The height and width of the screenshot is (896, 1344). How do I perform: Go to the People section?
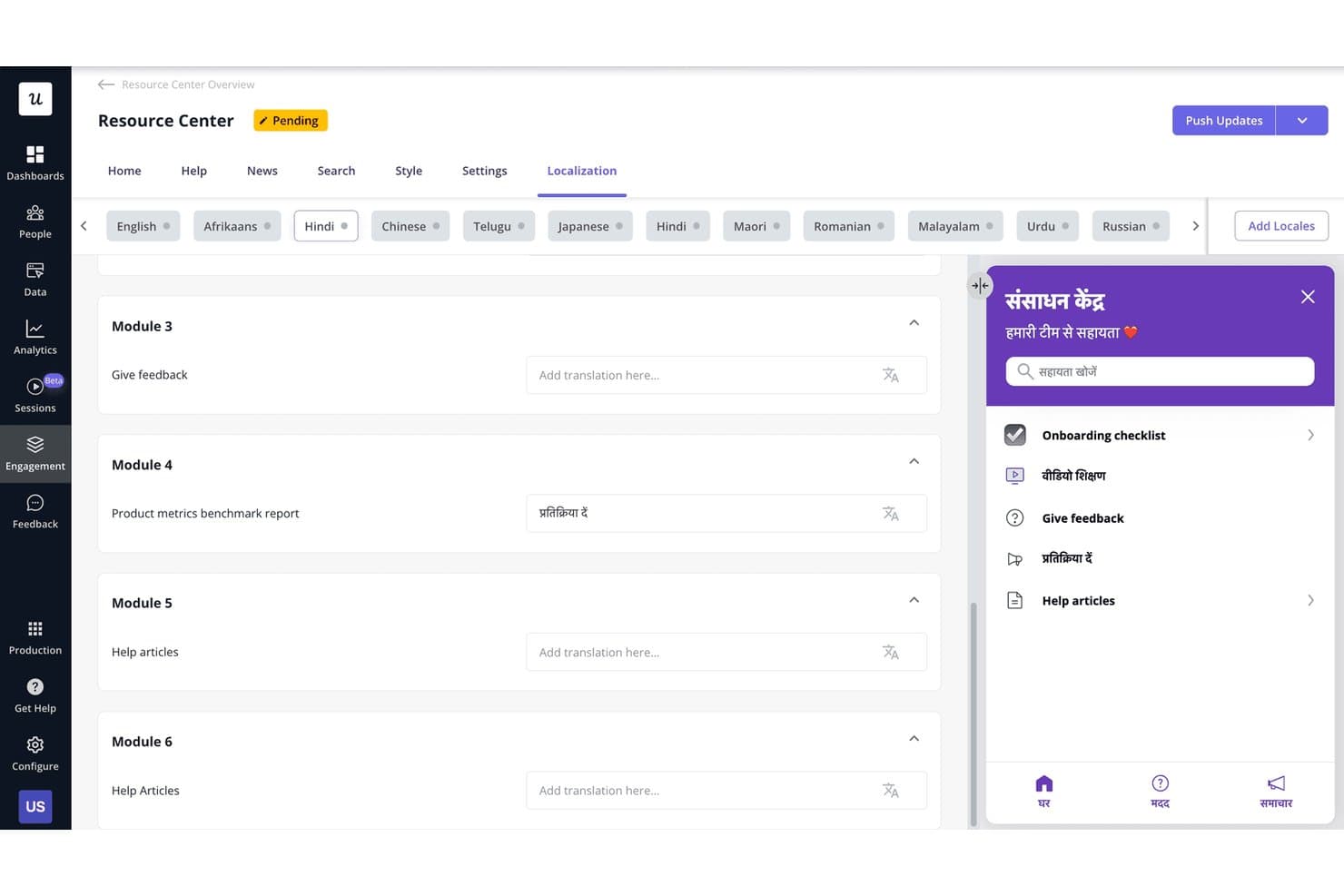tap(35, 222)
